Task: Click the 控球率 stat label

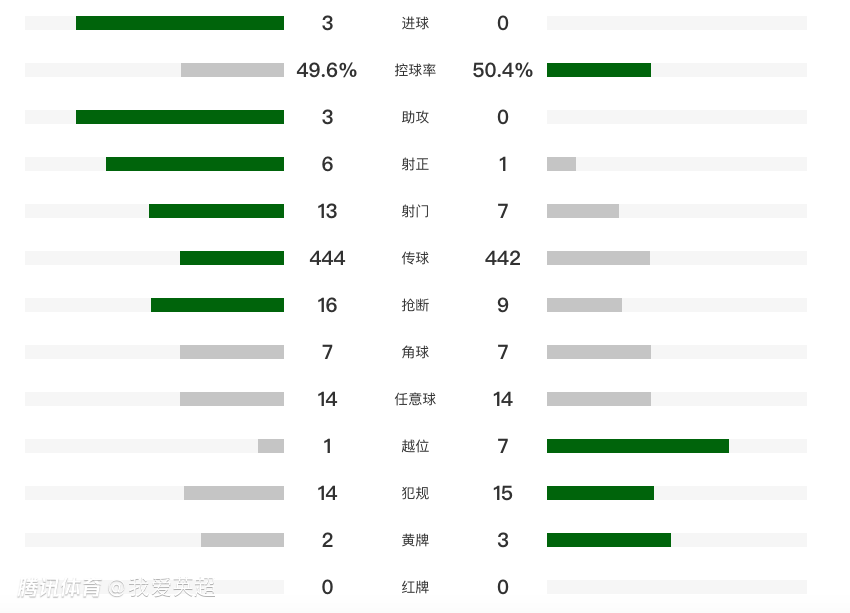Action: coord(415,70)
